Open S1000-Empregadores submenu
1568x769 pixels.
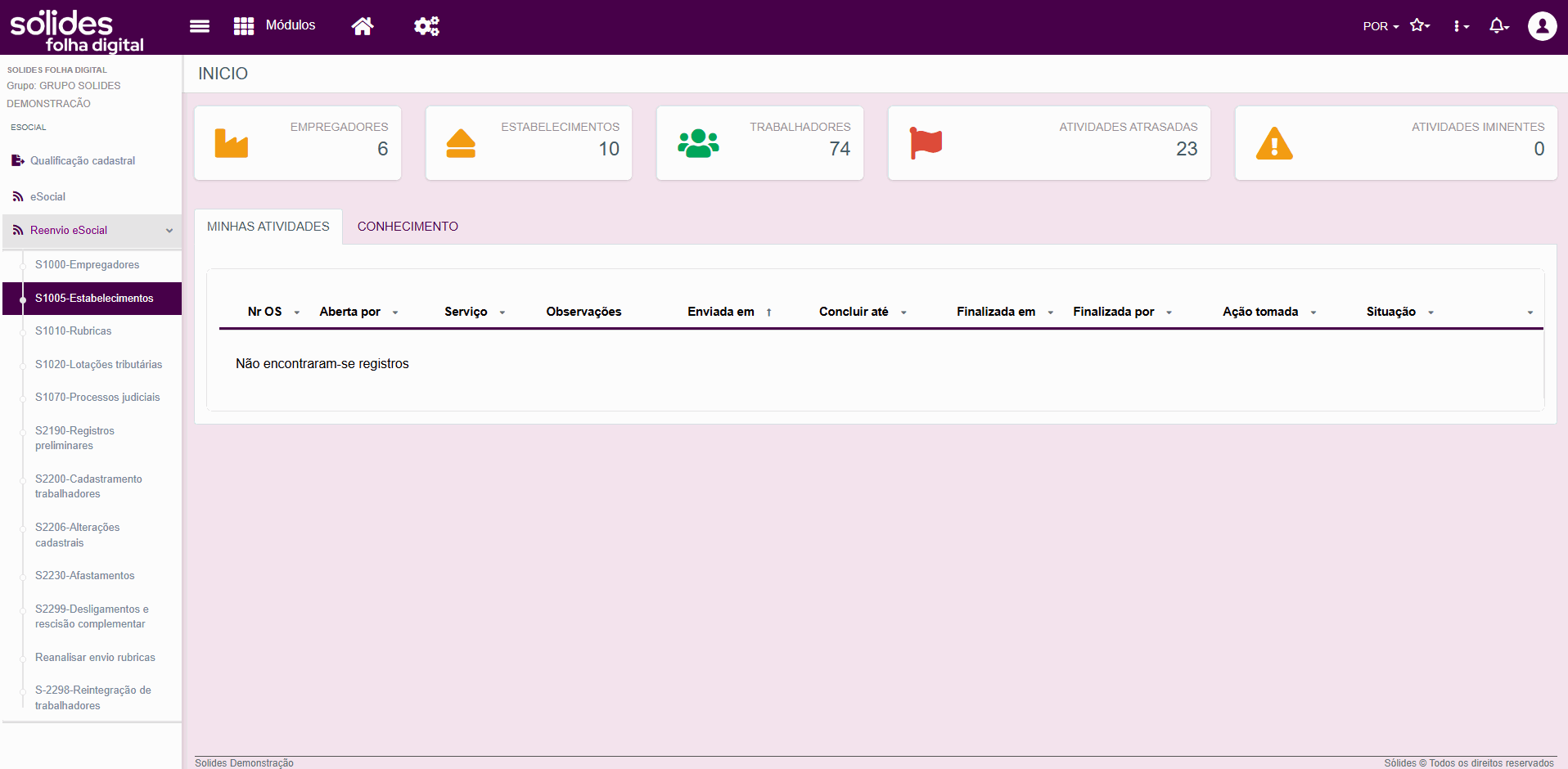pyautogui.click(x=87, y=264)
